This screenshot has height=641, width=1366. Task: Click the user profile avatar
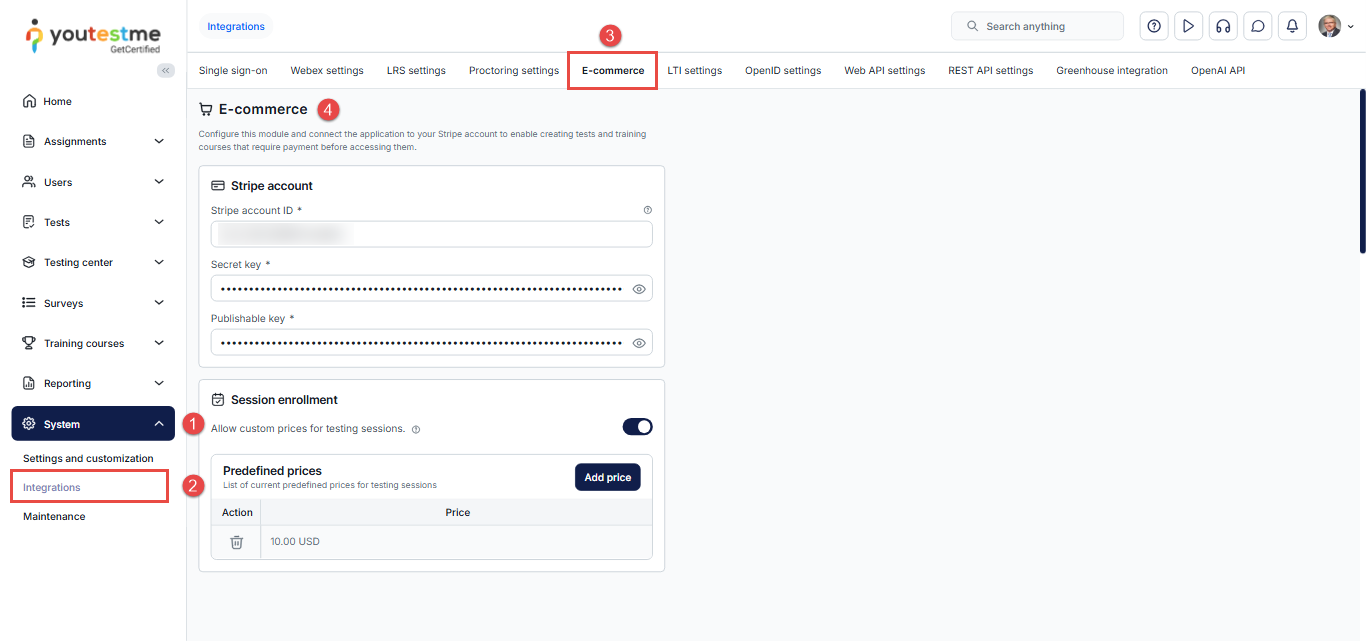(1329, 26)
